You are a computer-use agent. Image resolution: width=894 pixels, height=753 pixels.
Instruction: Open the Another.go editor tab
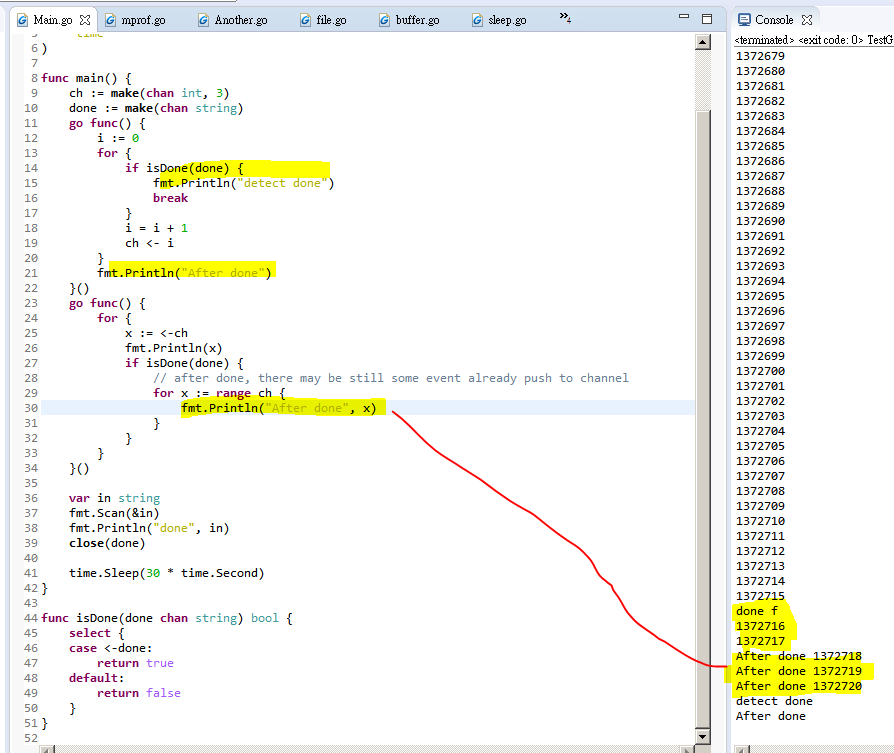pos(241,20)
